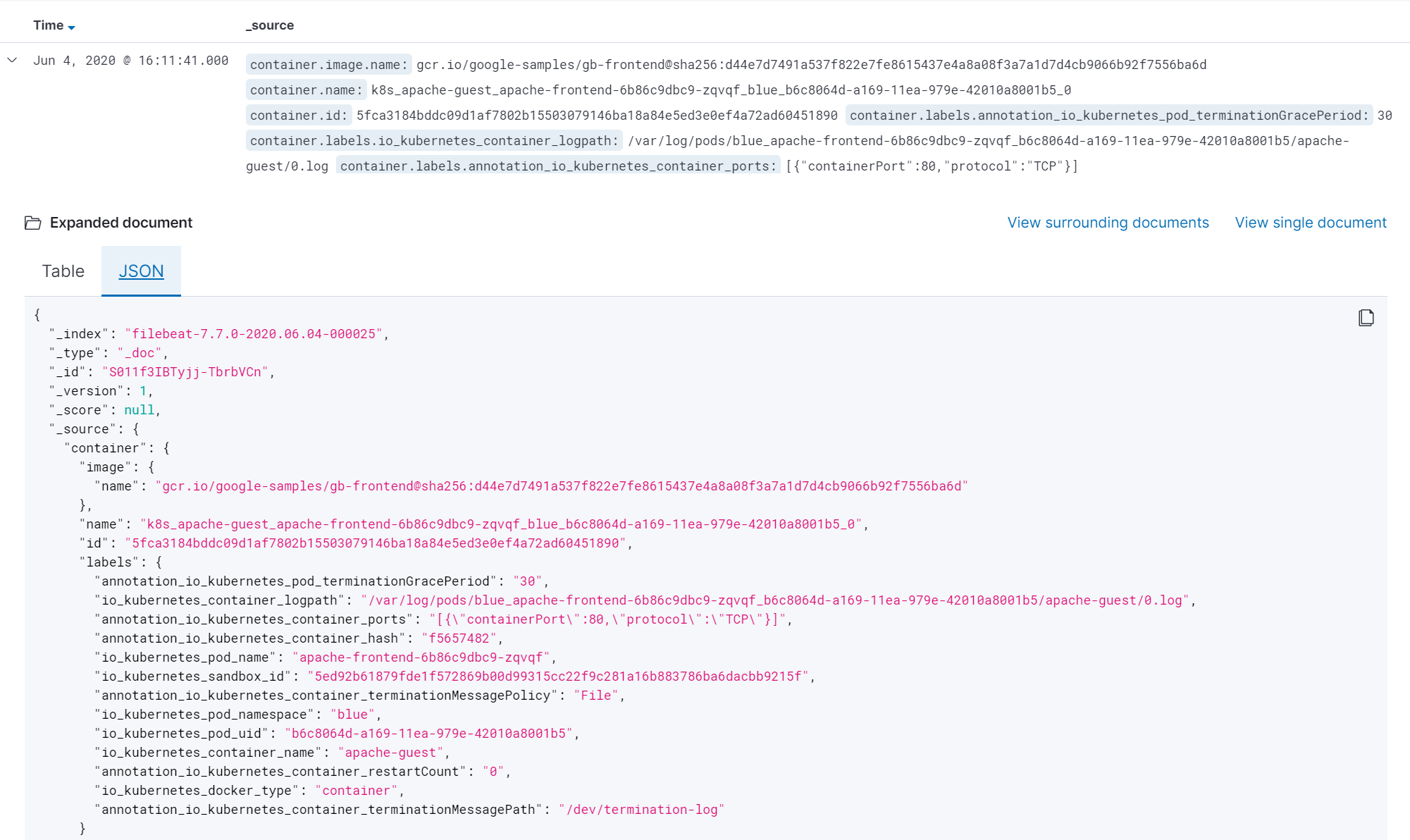The width and height of the screenshot is (1410, 840).
Task: Click the JSON "labels" key
Action: (109, 562)
